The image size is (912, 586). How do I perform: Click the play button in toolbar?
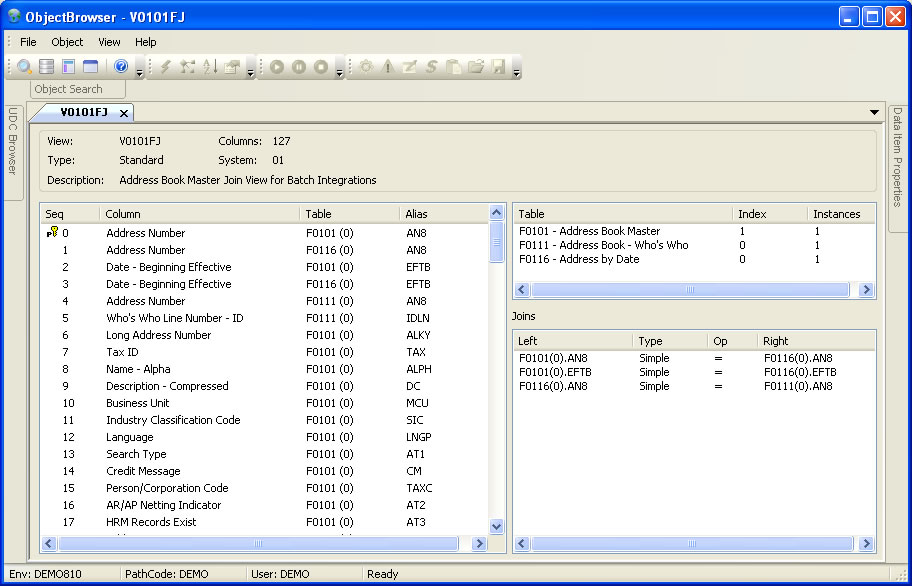[x=276, y=67]
